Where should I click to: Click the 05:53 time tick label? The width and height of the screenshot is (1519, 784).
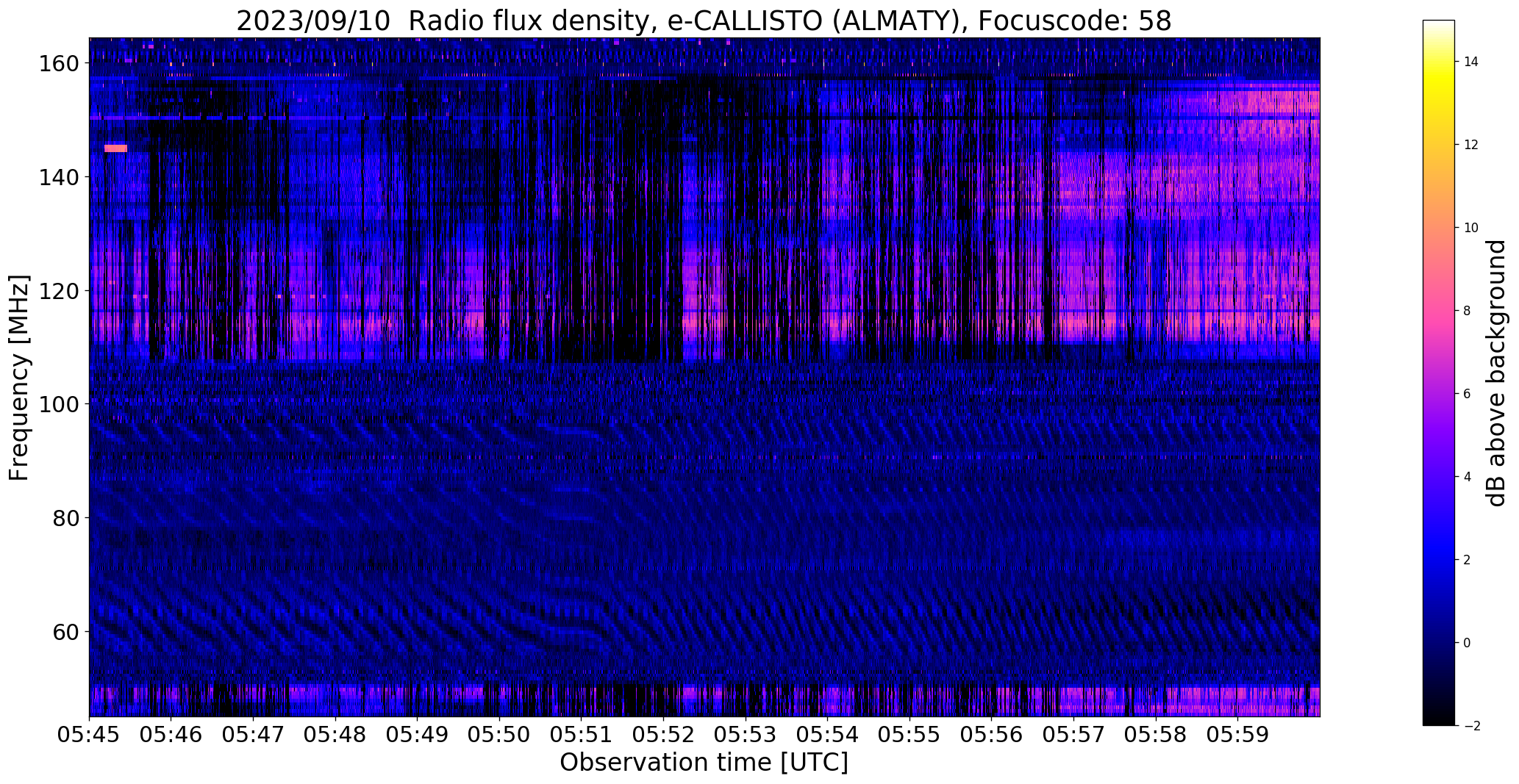(746, 735)
